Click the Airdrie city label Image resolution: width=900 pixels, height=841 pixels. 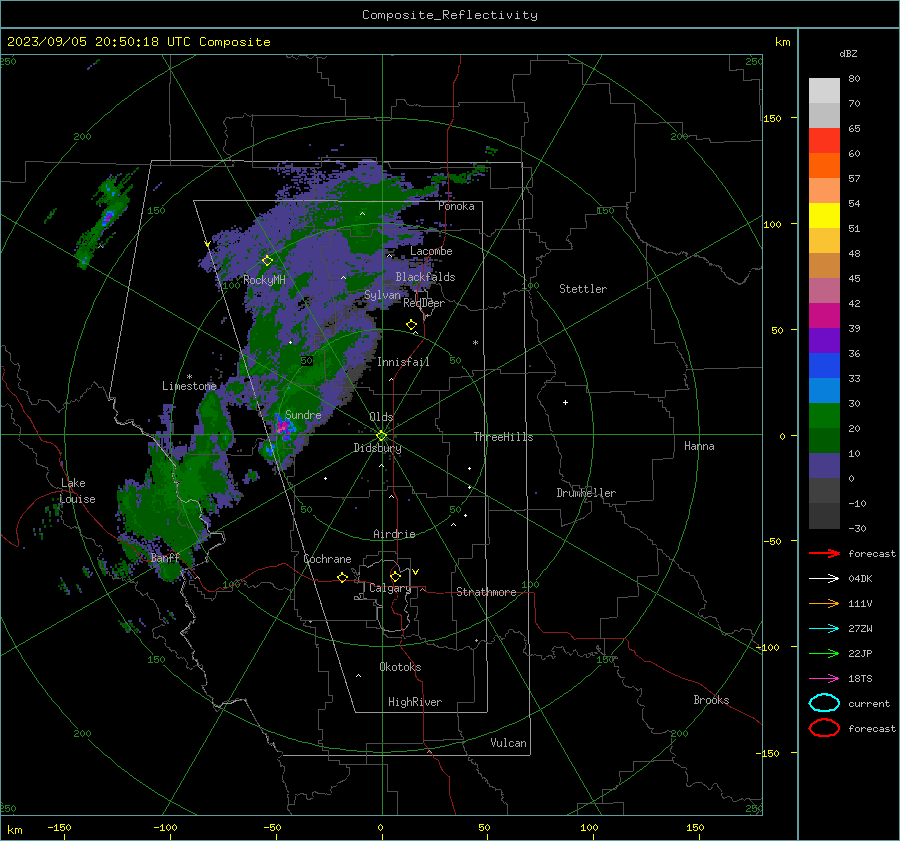[394, 534]
